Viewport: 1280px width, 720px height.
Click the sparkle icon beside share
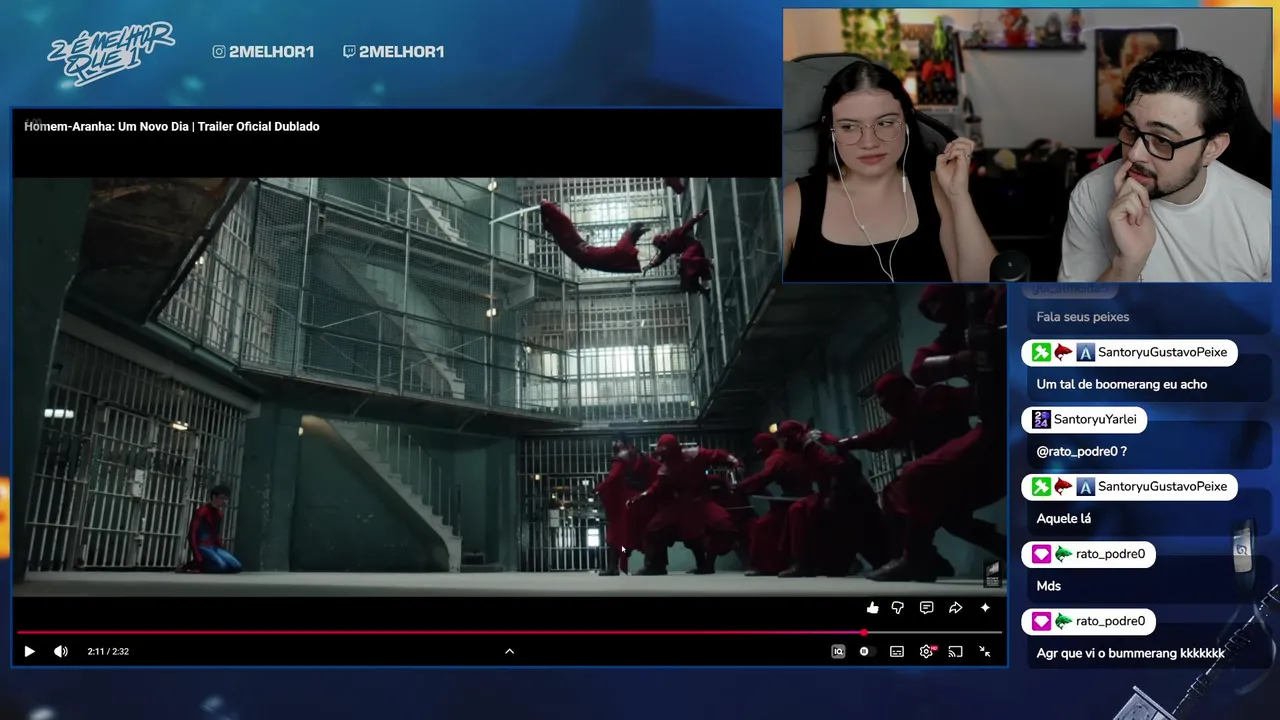(985, 607)
